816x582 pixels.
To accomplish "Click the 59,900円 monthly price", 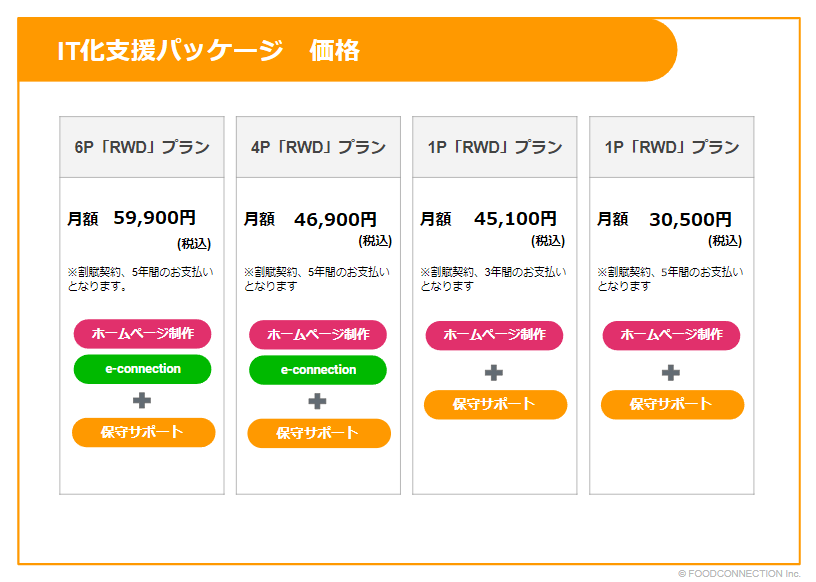I will click(155, 218).
